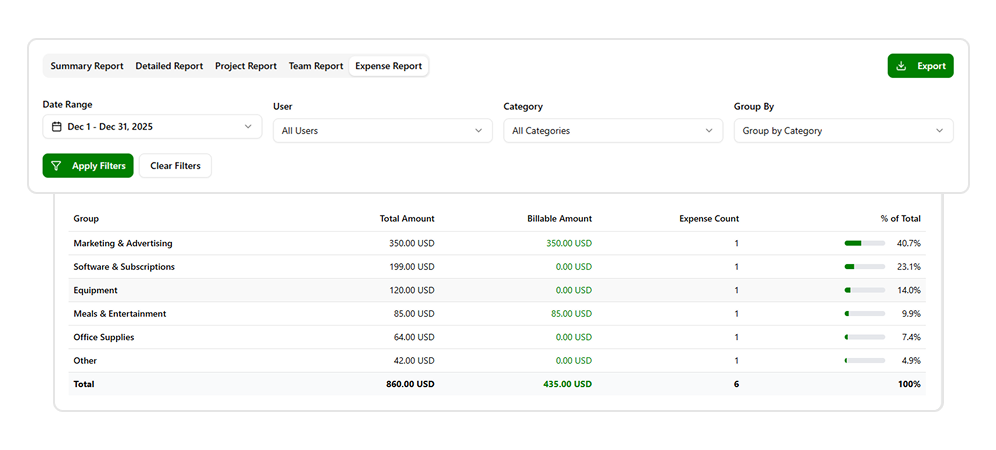Viewport: 996px width, 450px height.
Task: Select the Other row label
Action: pos(85,360)
